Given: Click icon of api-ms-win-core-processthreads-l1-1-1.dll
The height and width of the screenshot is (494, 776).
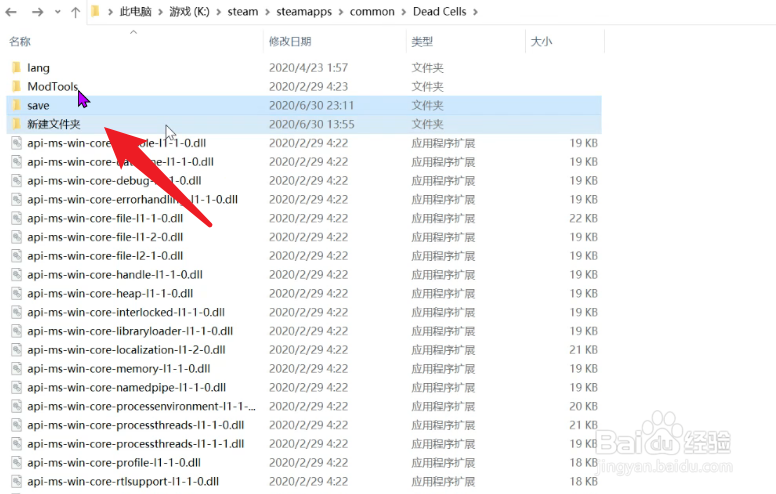Looking at the screenshot, I should pos(16,444).
